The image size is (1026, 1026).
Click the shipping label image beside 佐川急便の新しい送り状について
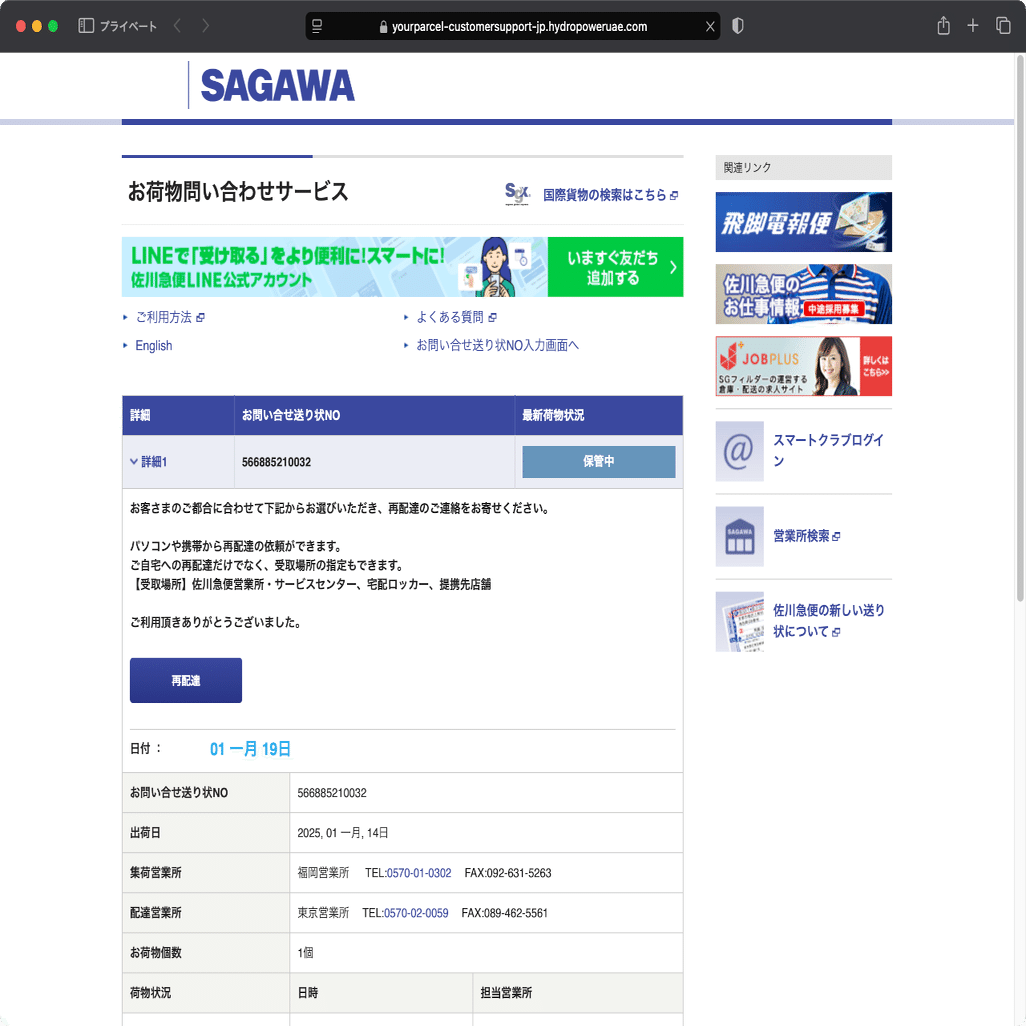click(741, 621)
